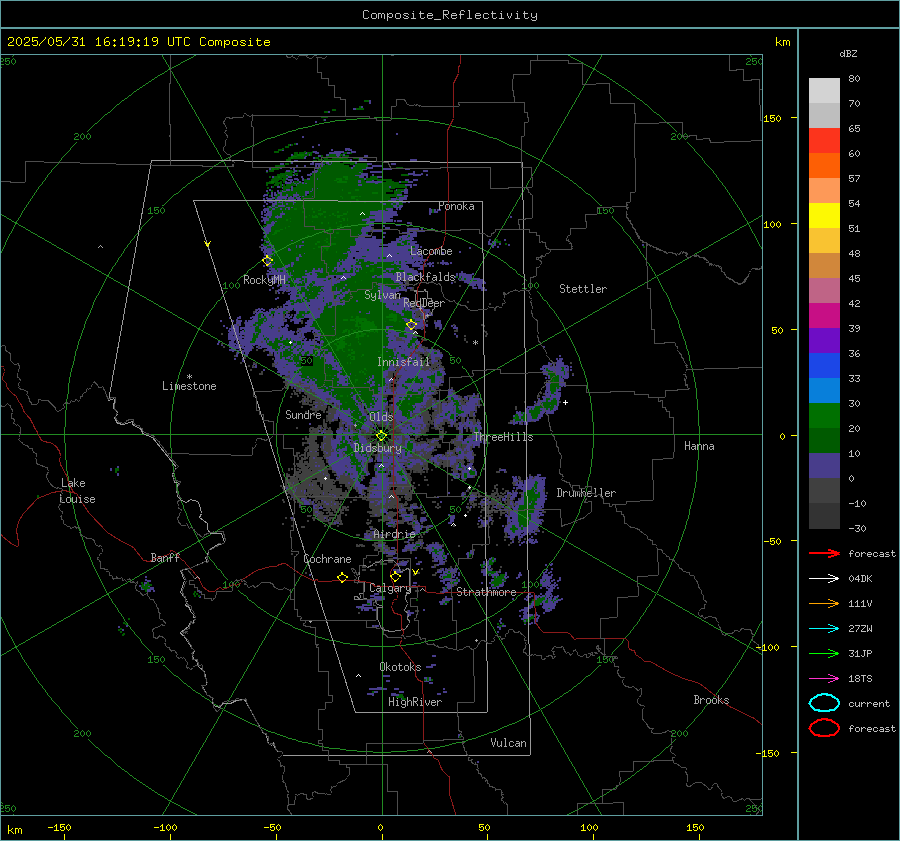
Task: Click the -100 tick on right axis
Action: tap(767, 647)
